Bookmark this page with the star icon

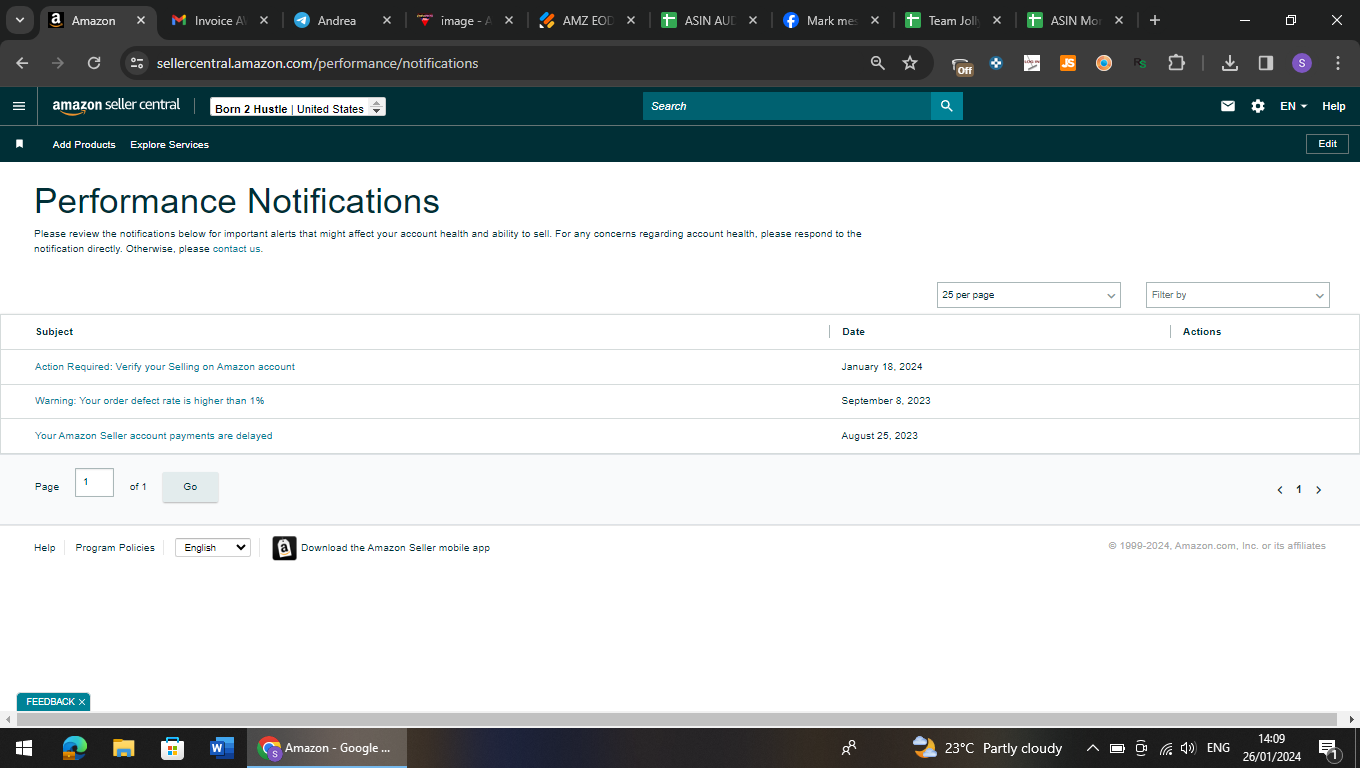click(910, 63)
